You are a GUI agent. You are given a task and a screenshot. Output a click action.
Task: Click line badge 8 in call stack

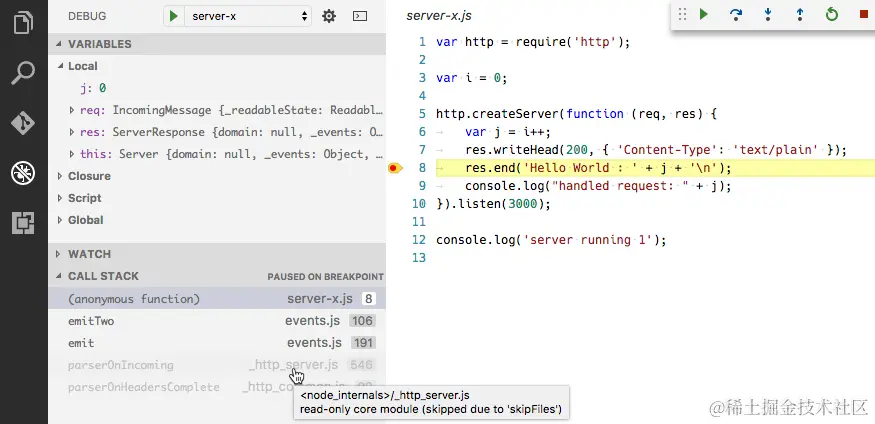(x=368, y=299)
